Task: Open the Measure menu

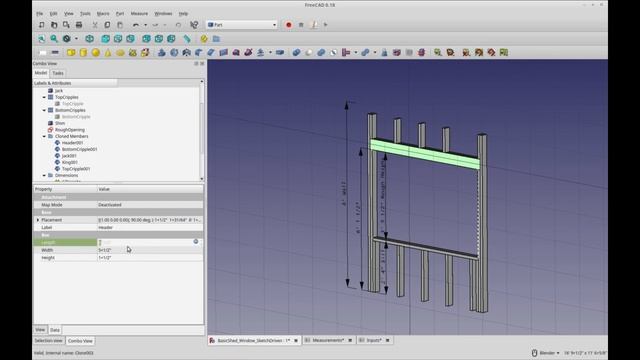Action: (x=139, y=13)
